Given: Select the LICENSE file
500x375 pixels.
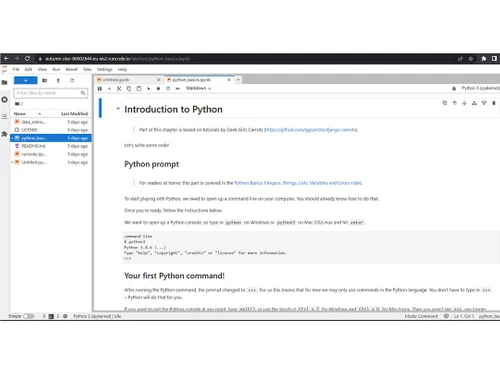Looking at the screenshot, I should click(x=51, y=130).
